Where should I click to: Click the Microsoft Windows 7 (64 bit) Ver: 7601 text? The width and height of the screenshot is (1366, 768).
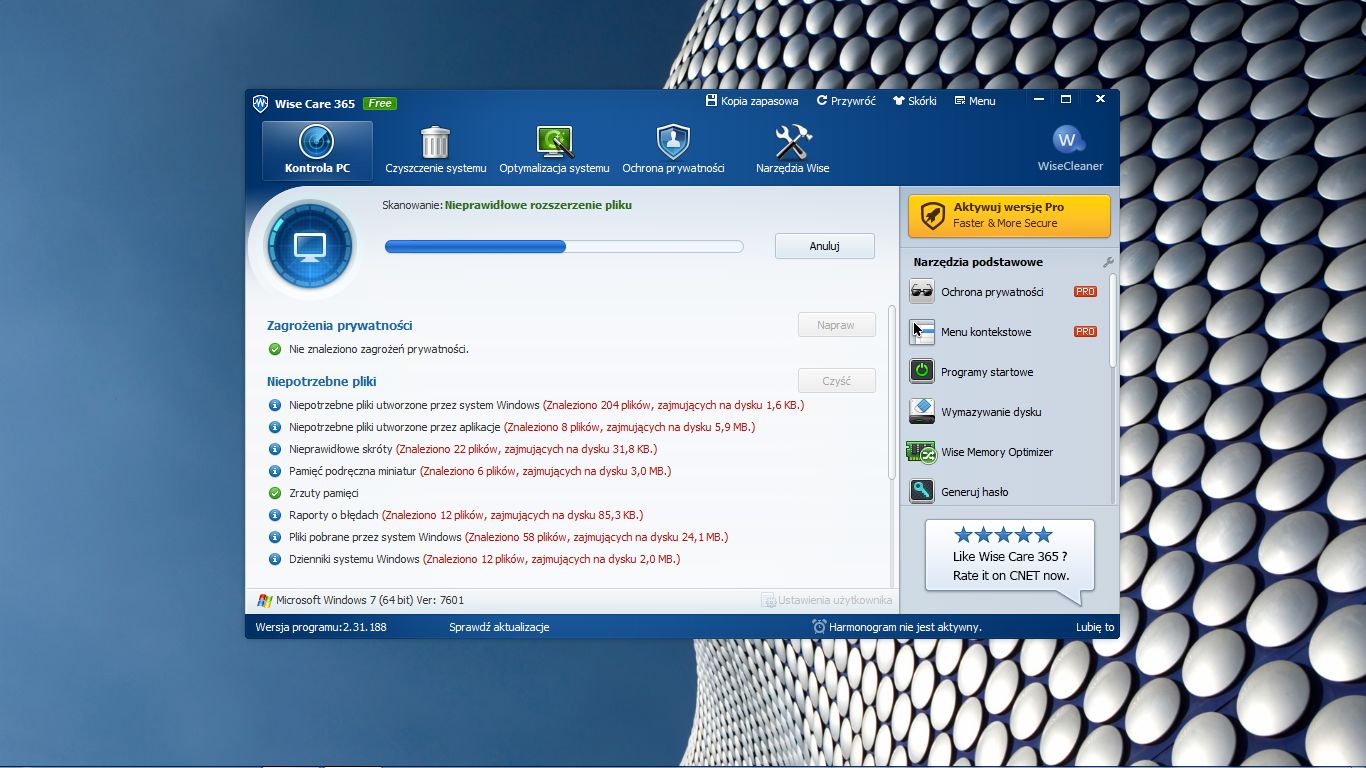click(370, 601)
